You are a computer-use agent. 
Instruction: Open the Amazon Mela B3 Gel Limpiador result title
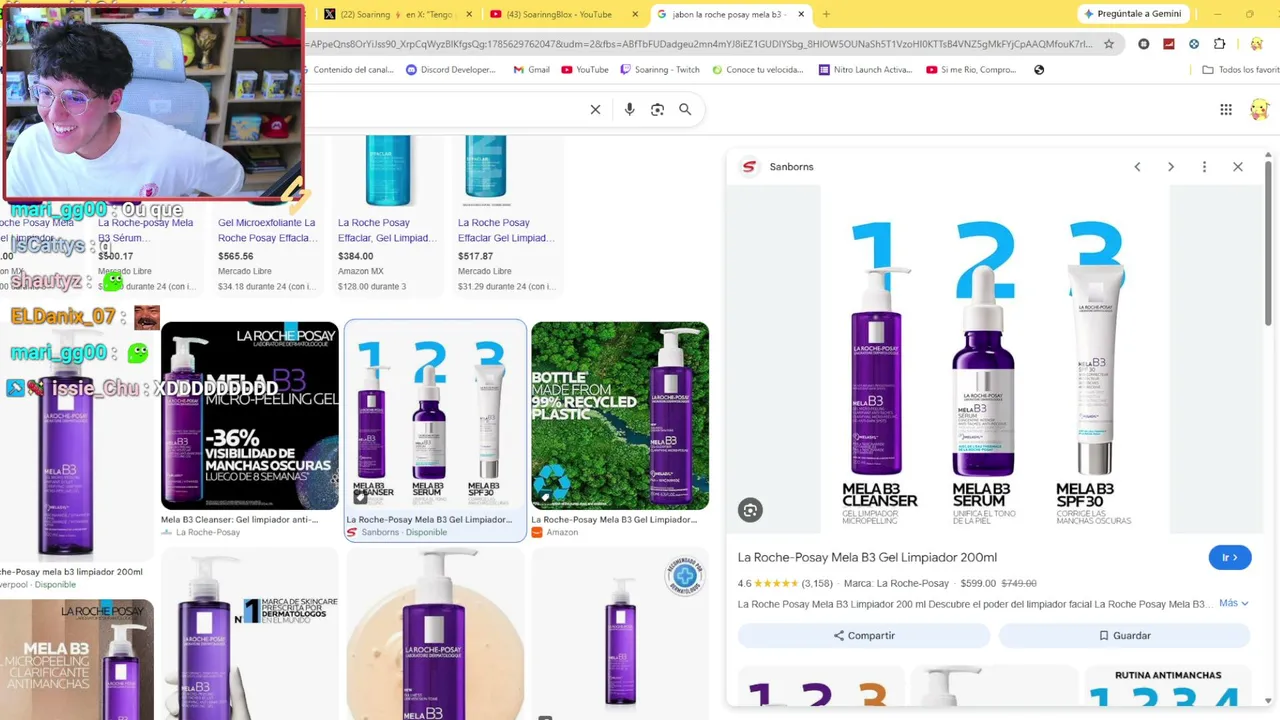click(x=614, y=520)
